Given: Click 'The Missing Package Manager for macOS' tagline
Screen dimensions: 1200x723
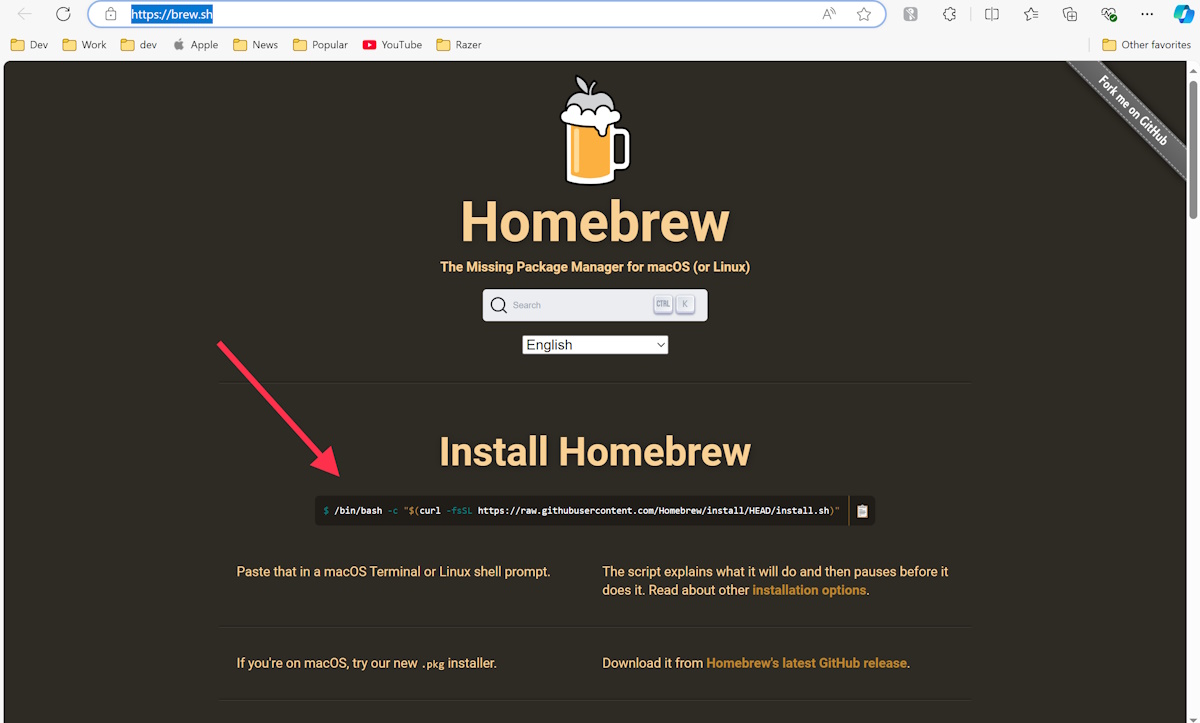Looking at the screenshot, I should [x=595, y=267].
